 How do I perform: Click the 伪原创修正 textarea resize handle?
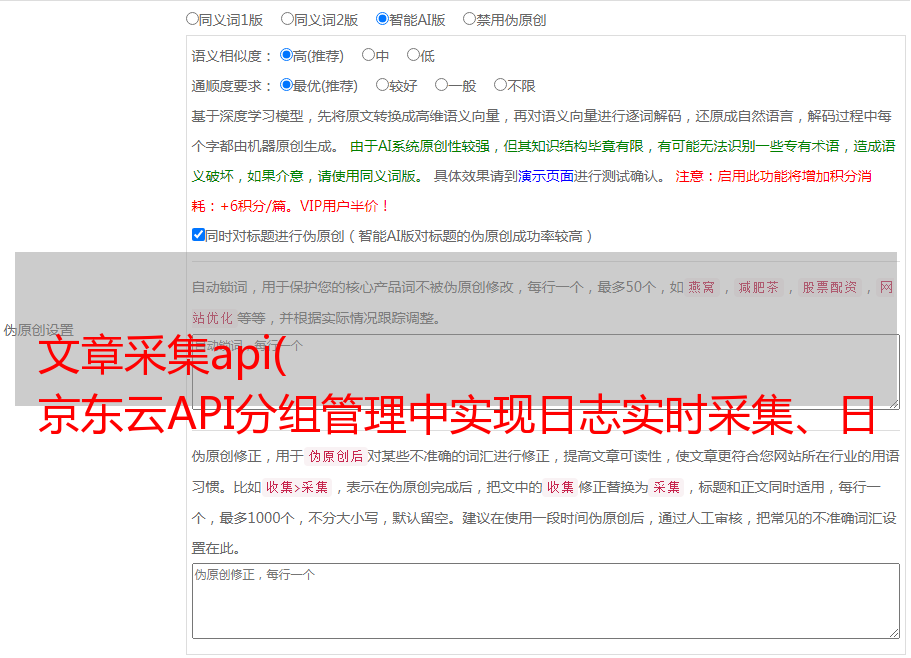pyautogui.click(x=893, y=632)
